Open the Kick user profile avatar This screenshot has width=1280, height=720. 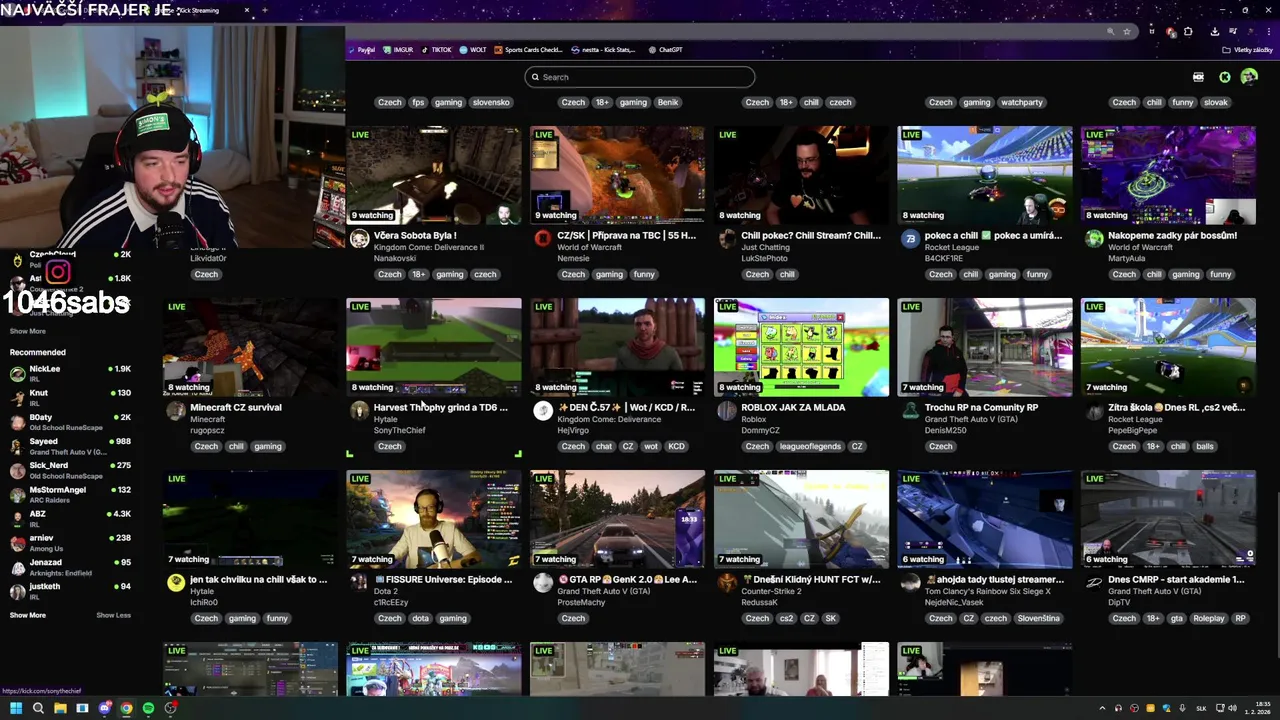pyautogui.click(x=1249, y=77)
